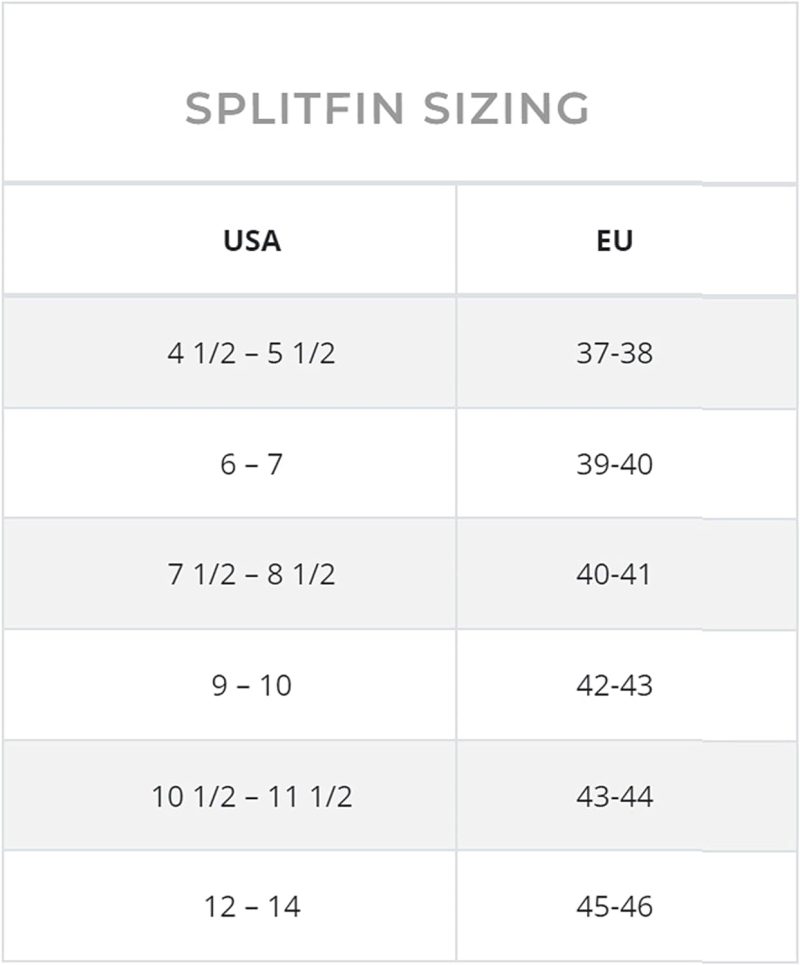Click the EU size 37-38 cell
Viewport: 800px width, 965px height.
[614, 353]
